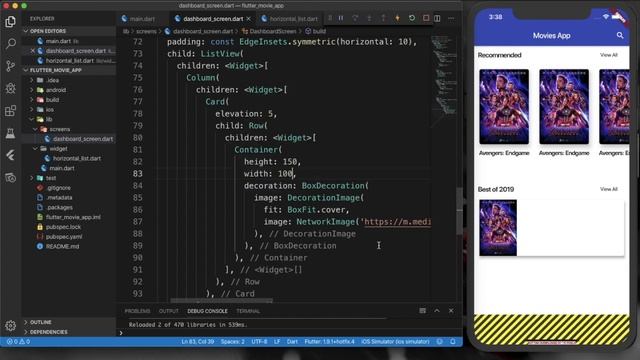The image size is (640, 360).
Task: Click the first Avengers: Endgame poster
Action: pos(504,107)
